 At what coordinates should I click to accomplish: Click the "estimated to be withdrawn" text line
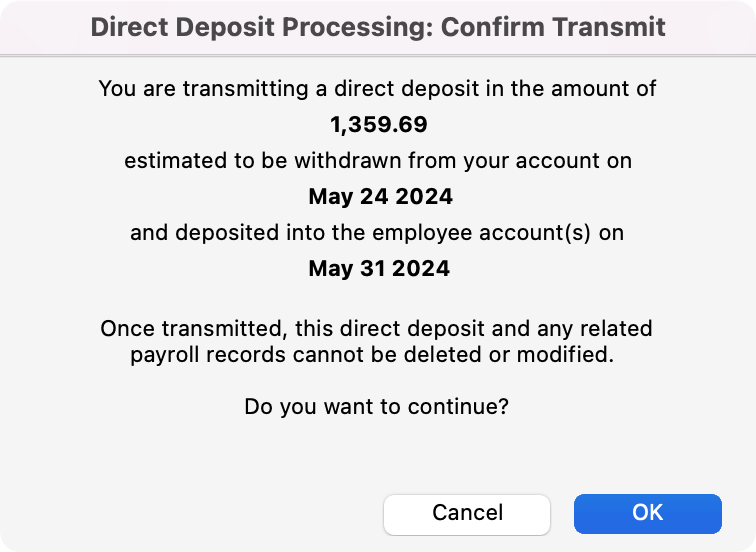pos(378,160)
